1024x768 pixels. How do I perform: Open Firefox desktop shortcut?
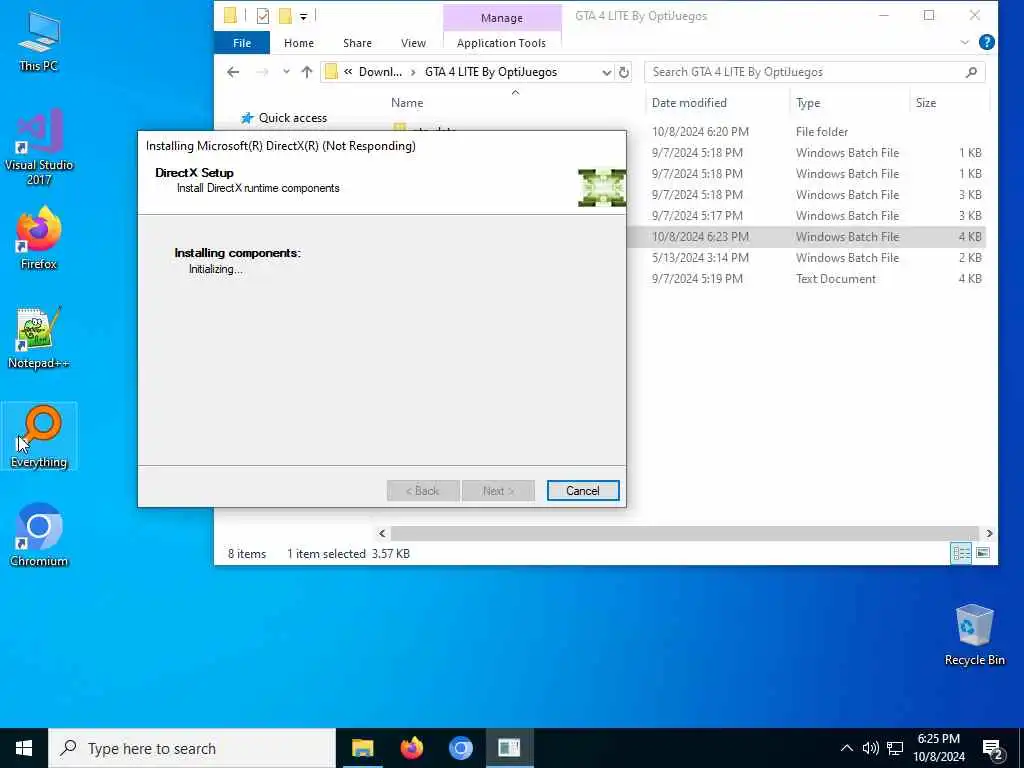(39, 238)
